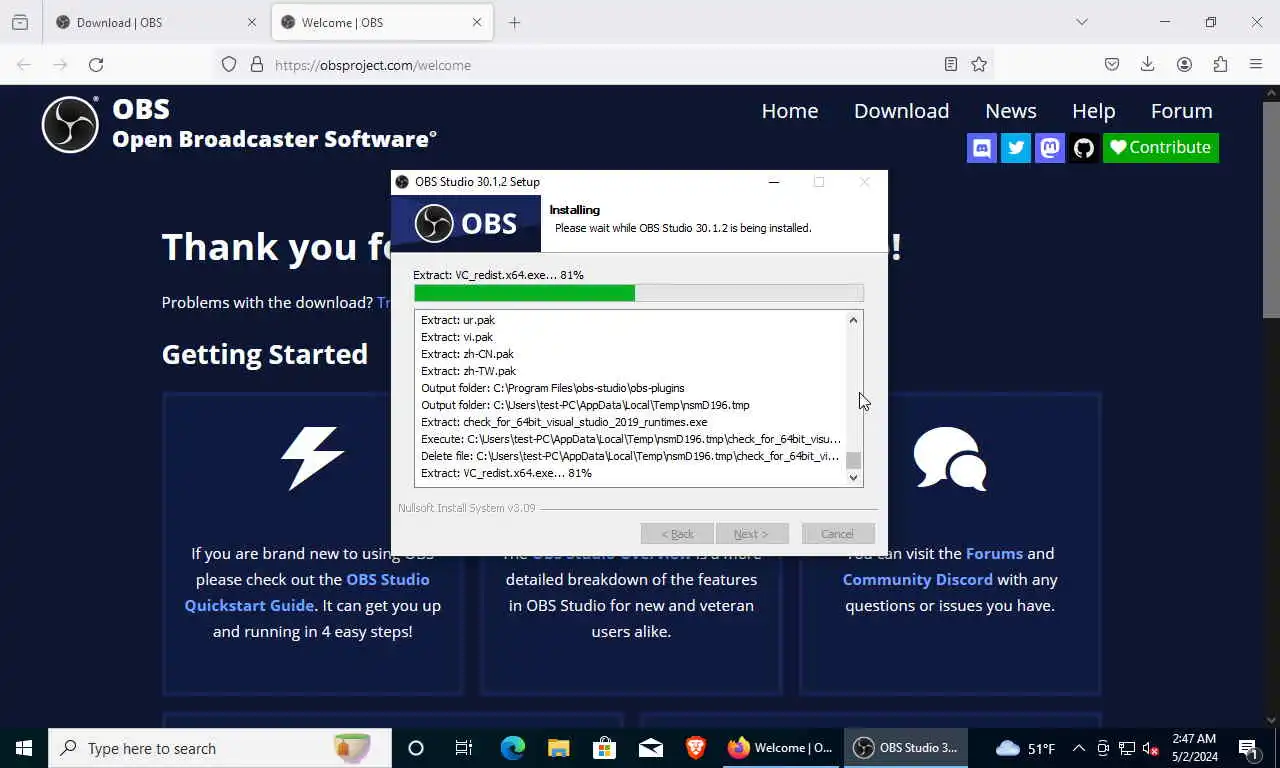Click installer log scroll down arrow
Screen dimensions: 1280x768
[x=853, y=477]
